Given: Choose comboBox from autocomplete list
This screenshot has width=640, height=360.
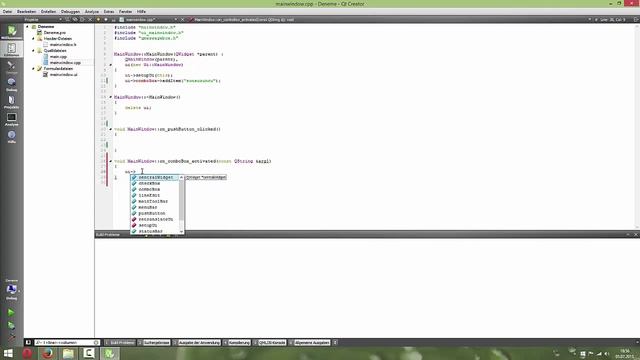Looking at the screenshot, I should [155, 189].
